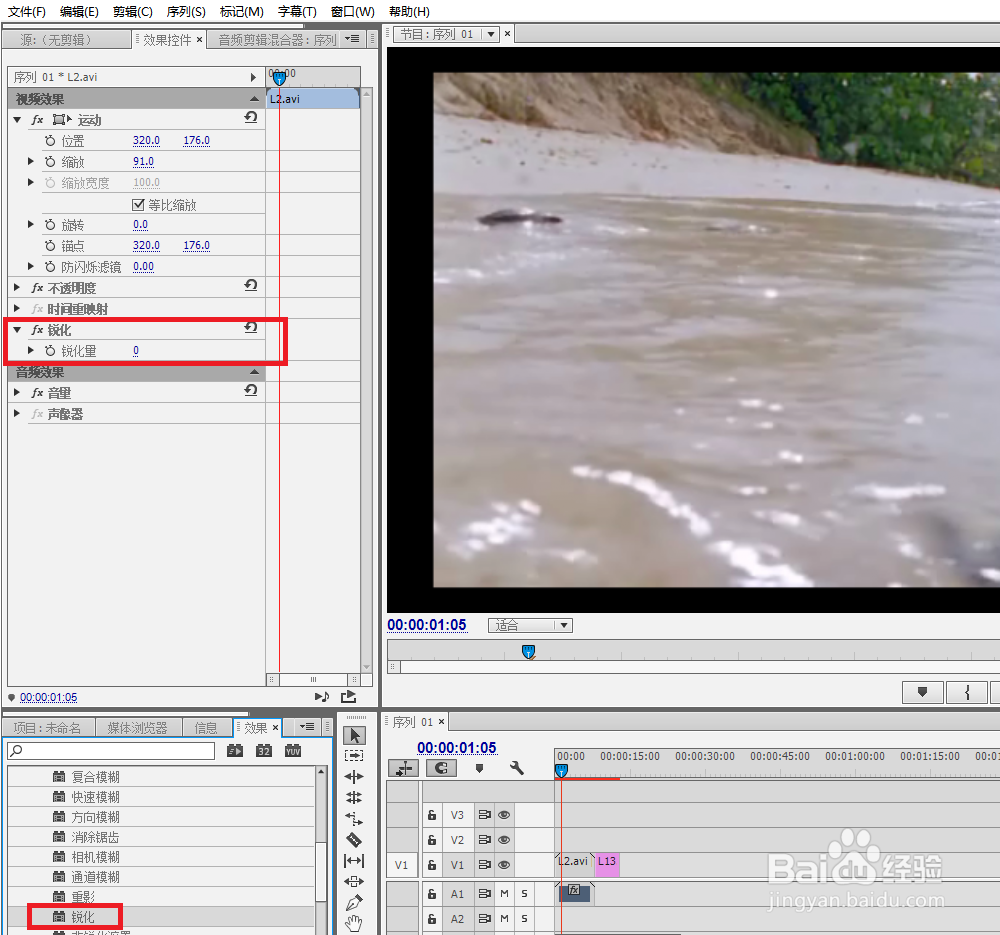The height and width of the screenshot is (935, 1000).
Task: Select the Selection arrow tool
Action: coord(355,735)
